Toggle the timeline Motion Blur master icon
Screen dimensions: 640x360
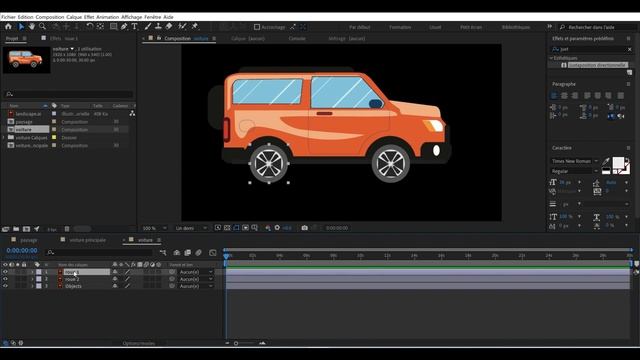198,253
